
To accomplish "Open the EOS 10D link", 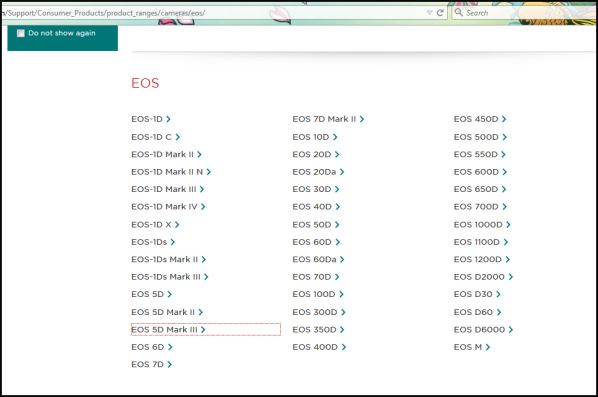I will click(x=315, y=137).
